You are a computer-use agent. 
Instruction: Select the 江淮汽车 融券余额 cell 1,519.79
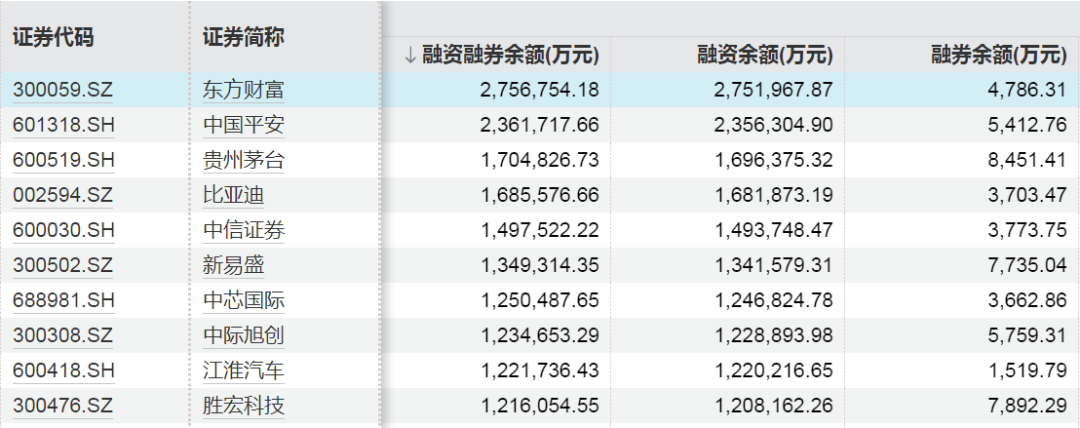(x=1027, y=371)
